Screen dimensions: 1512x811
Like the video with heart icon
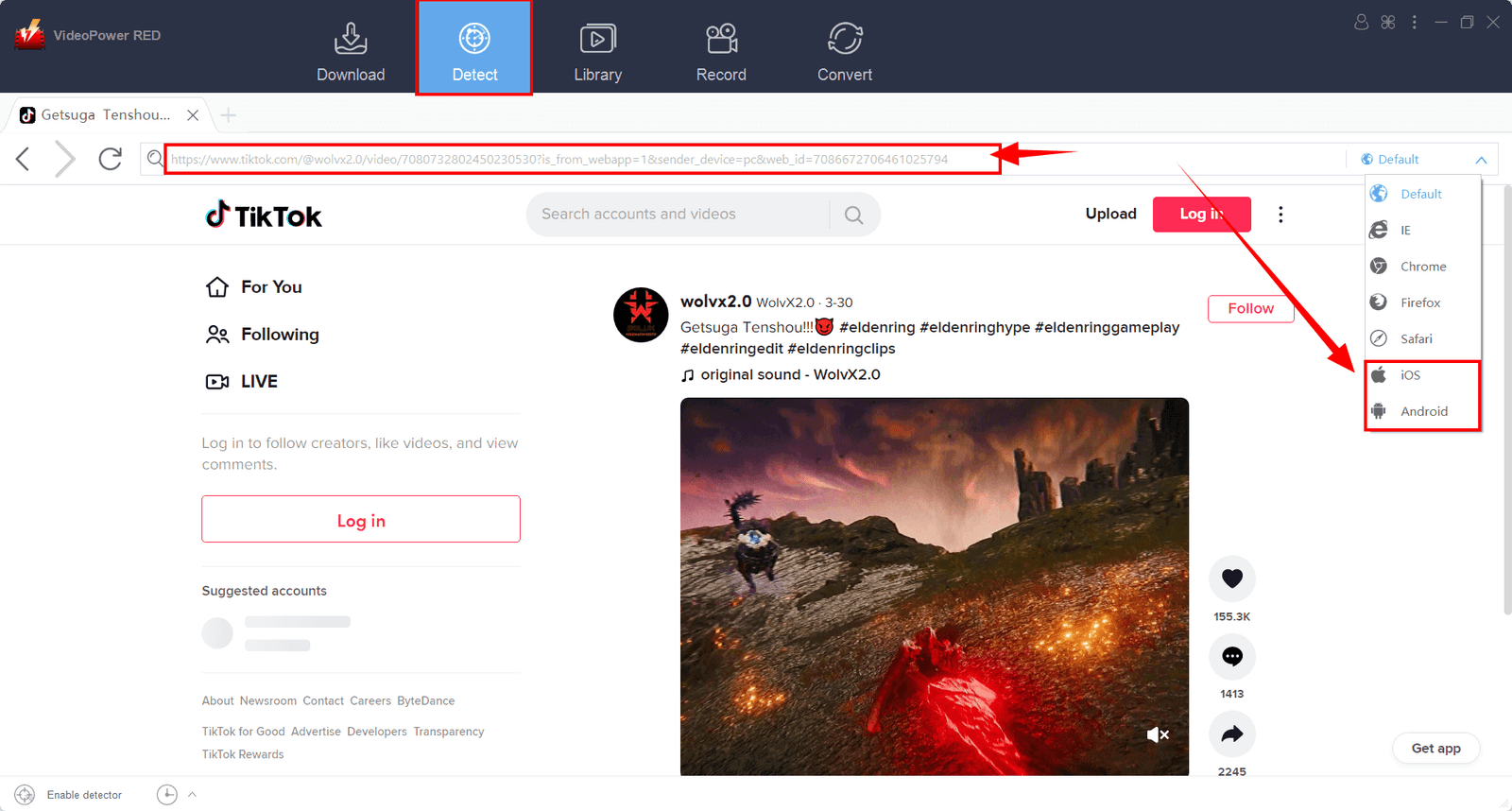1232,578
